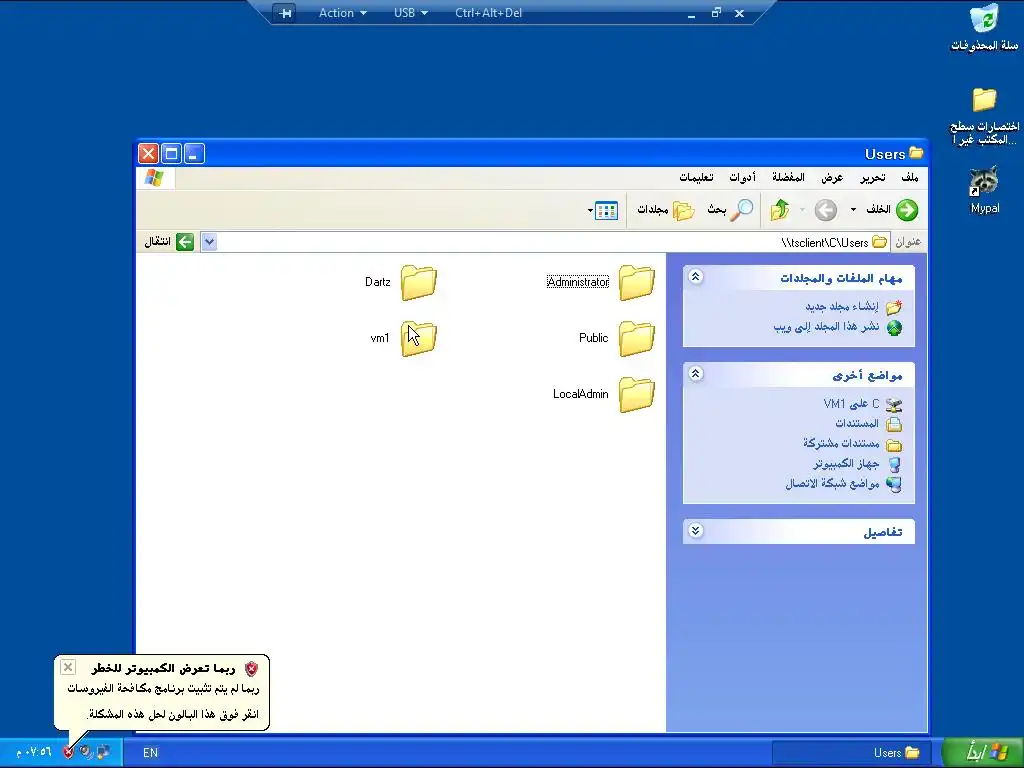Screen dimensions: 1024x768
Task: Click the My Computer icon in Other Places
Action: [x=894, y=464]
